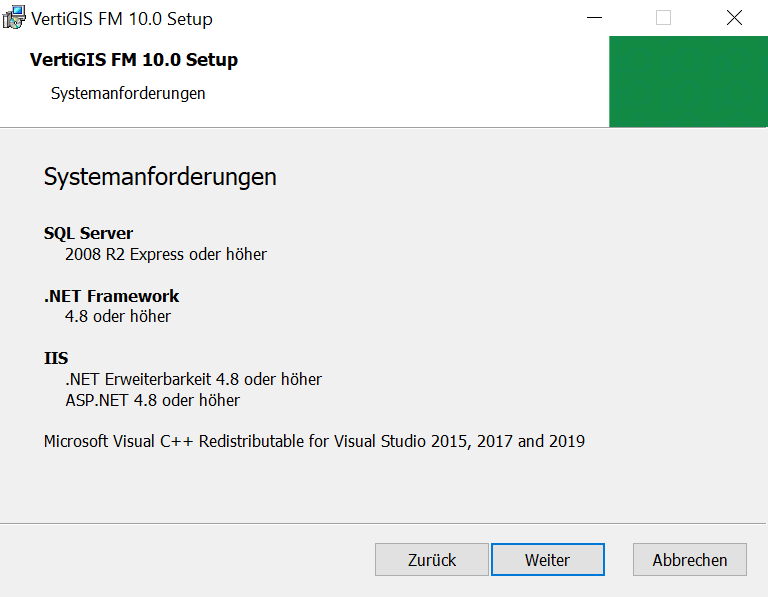Select the IIS heading
Screen dimensions: 768x597
56,358
